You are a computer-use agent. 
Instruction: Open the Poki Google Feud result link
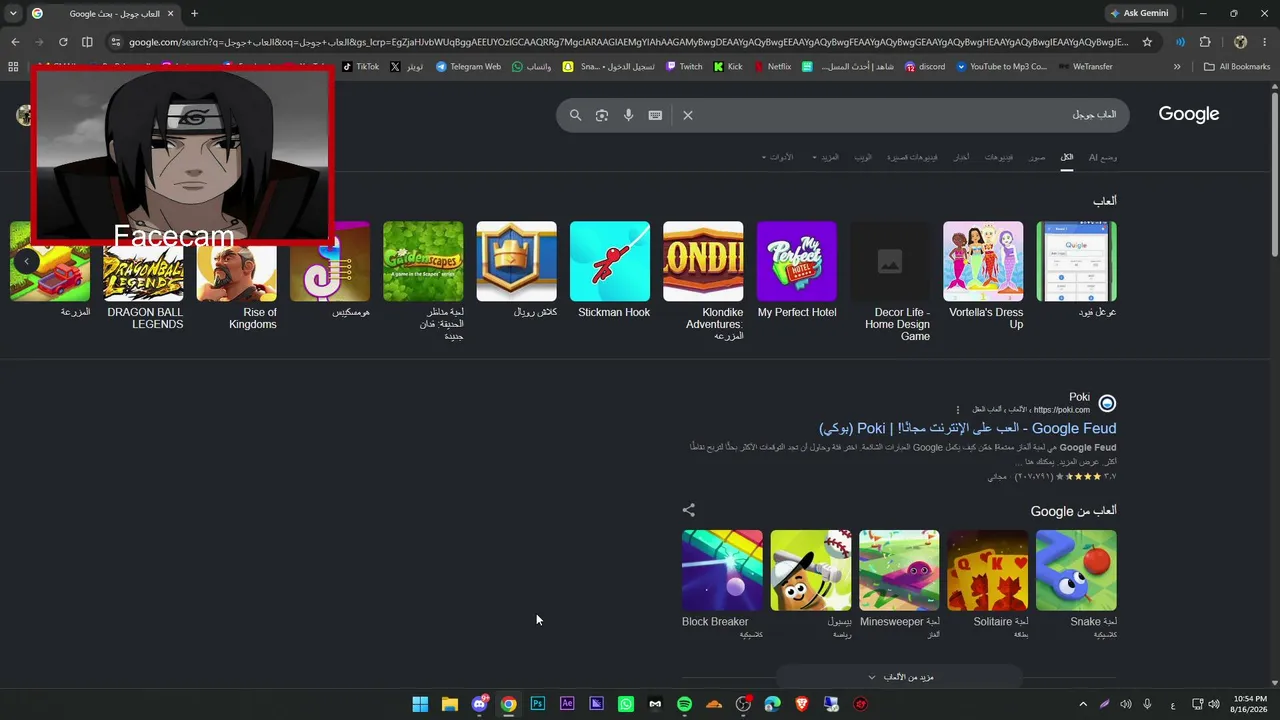point(967,428)
